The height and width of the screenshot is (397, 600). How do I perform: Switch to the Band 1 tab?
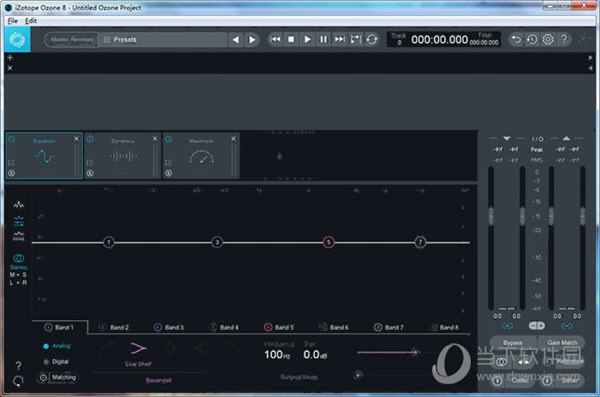(60, 327)
